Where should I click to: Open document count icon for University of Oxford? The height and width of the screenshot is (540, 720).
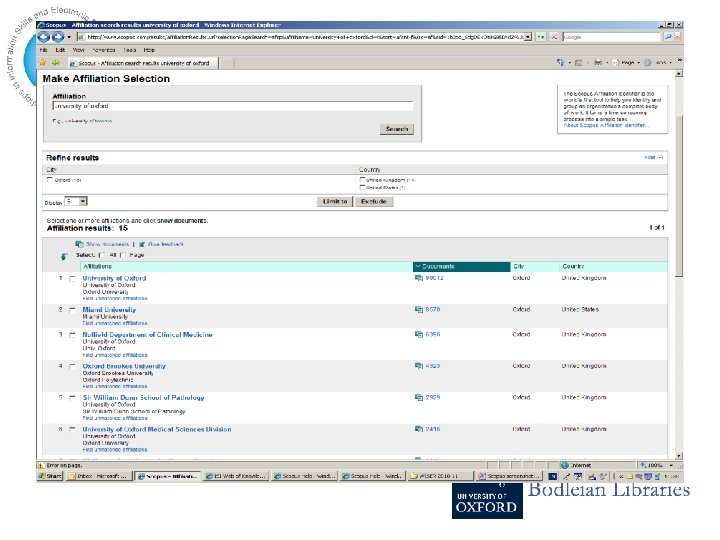tap(419, 278)
